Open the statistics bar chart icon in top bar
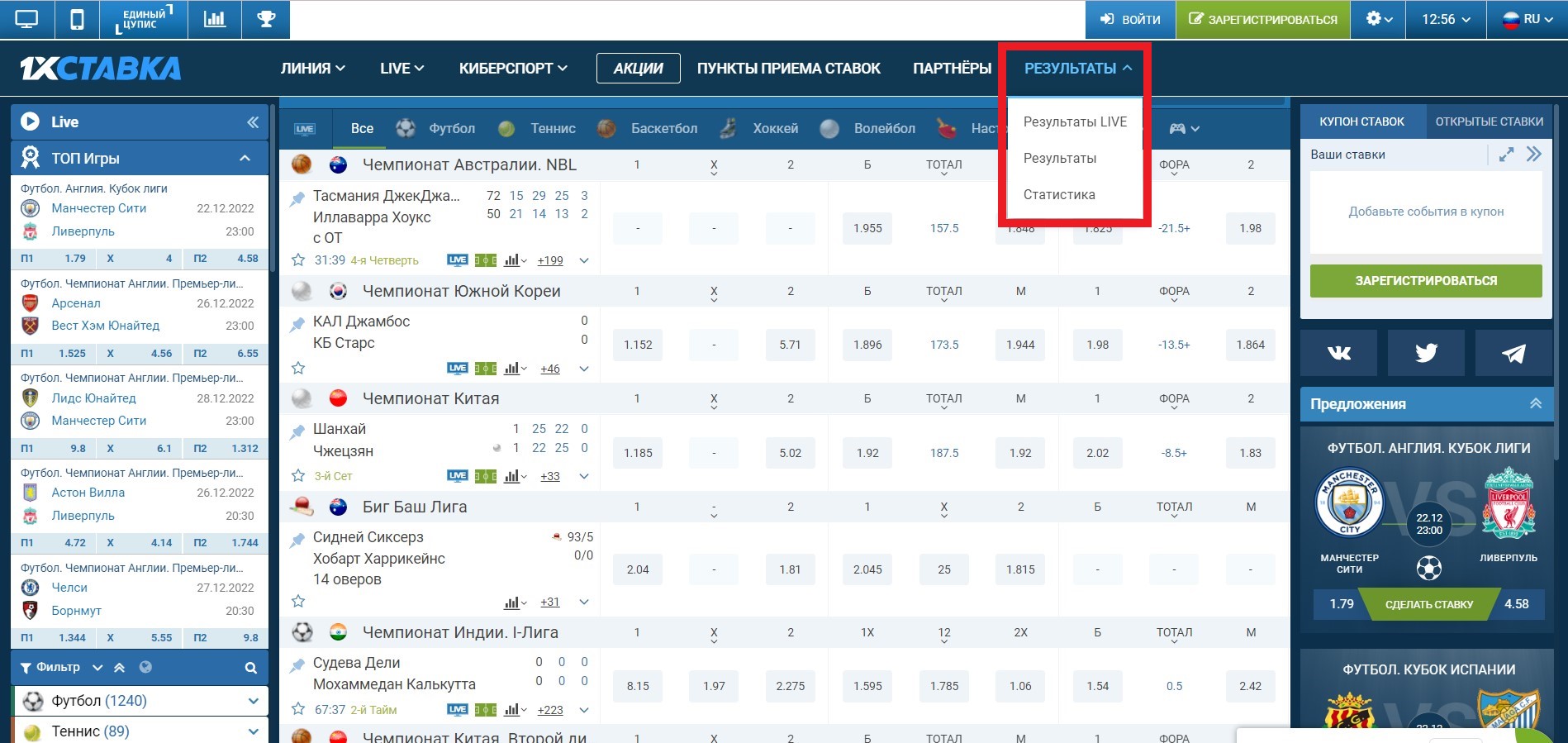 (x=215, y=20)
